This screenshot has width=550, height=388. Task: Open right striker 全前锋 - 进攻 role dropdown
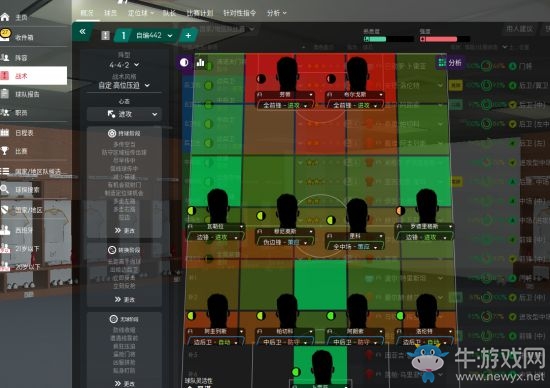coord(355,105)
